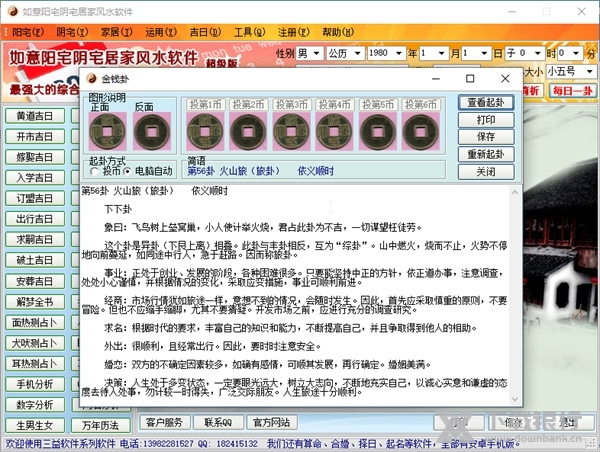
Task: Click the 金钱卦 dialog title icon
Action: point(91,78)
